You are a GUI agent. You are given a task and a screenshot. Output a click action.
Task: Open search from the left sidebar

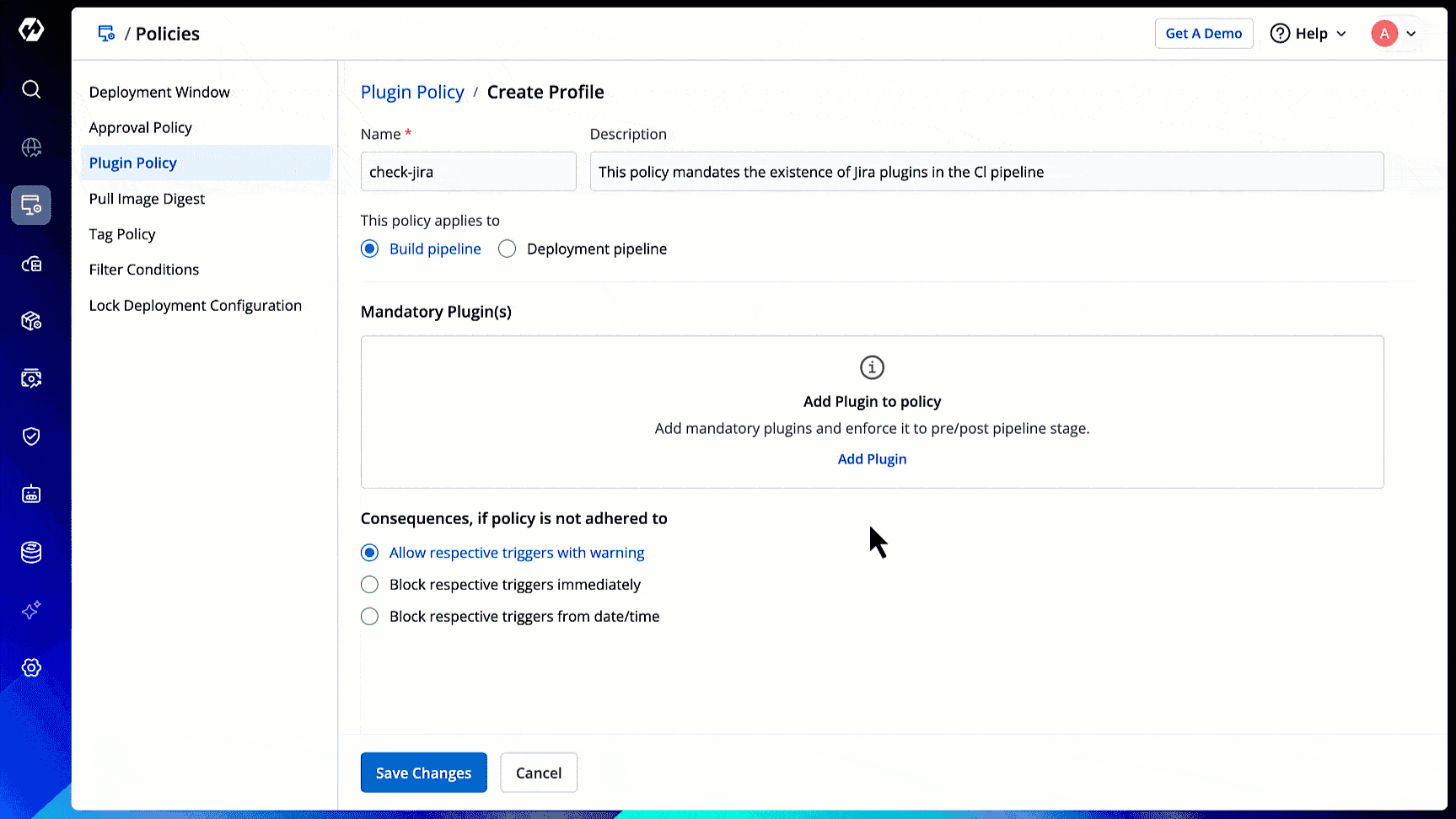(x=31, y=89)
